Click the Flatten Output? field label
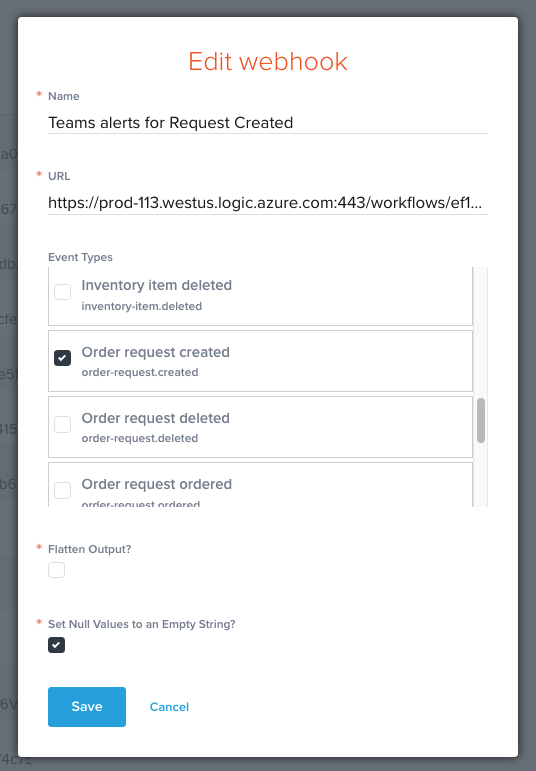The image size is (536, 771). click(89, 549)
